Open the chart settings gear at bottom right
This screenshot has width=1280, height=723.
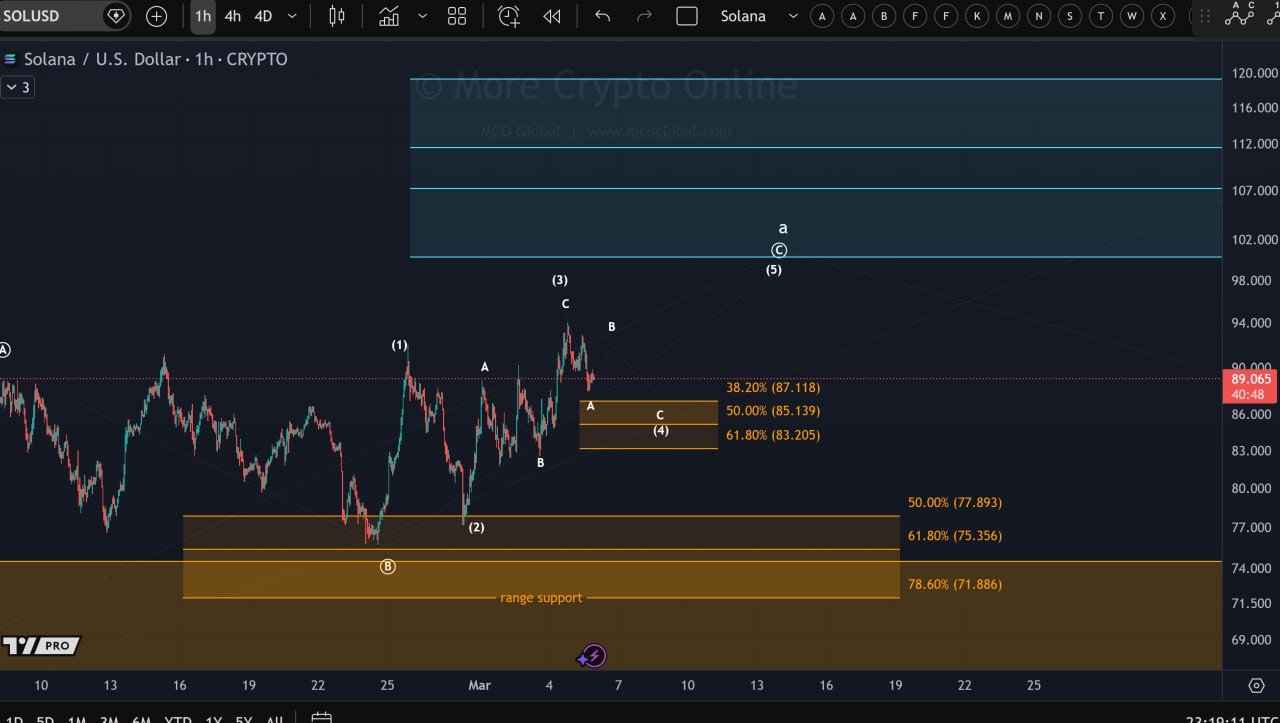[1257, 686]
